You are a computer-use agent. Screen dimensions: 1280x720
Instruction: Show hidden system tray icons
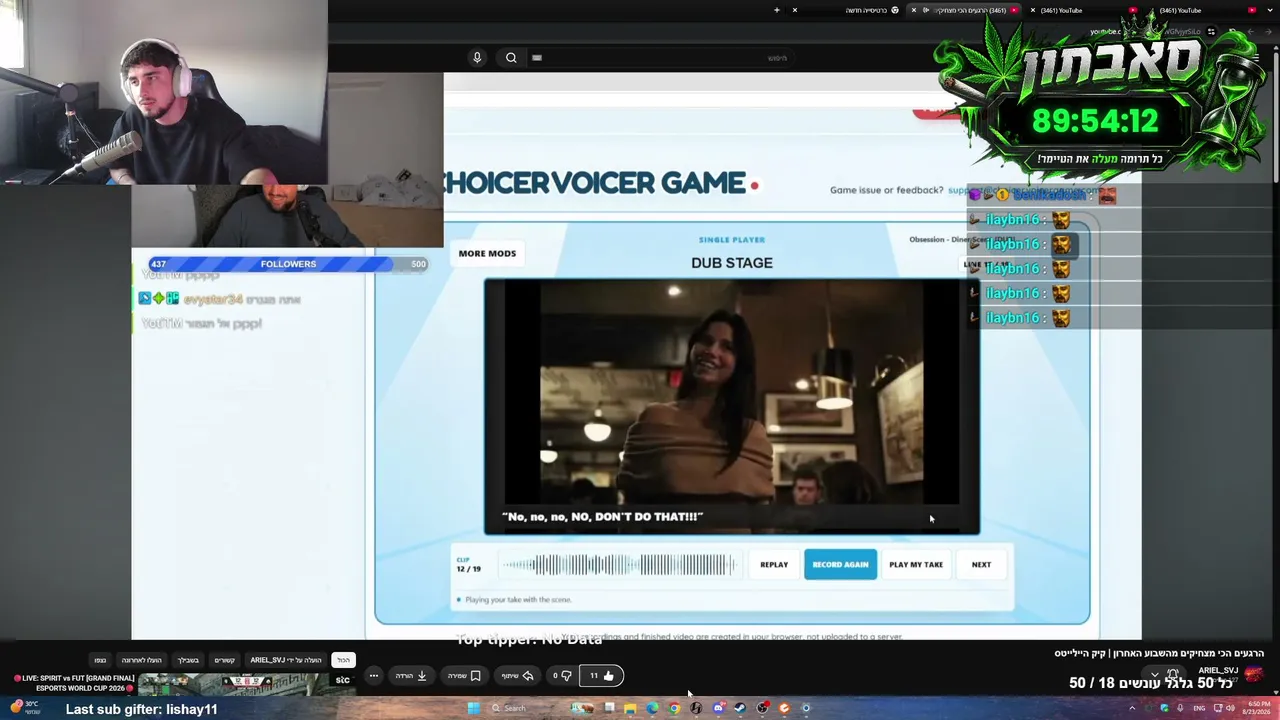[1132, 708]
